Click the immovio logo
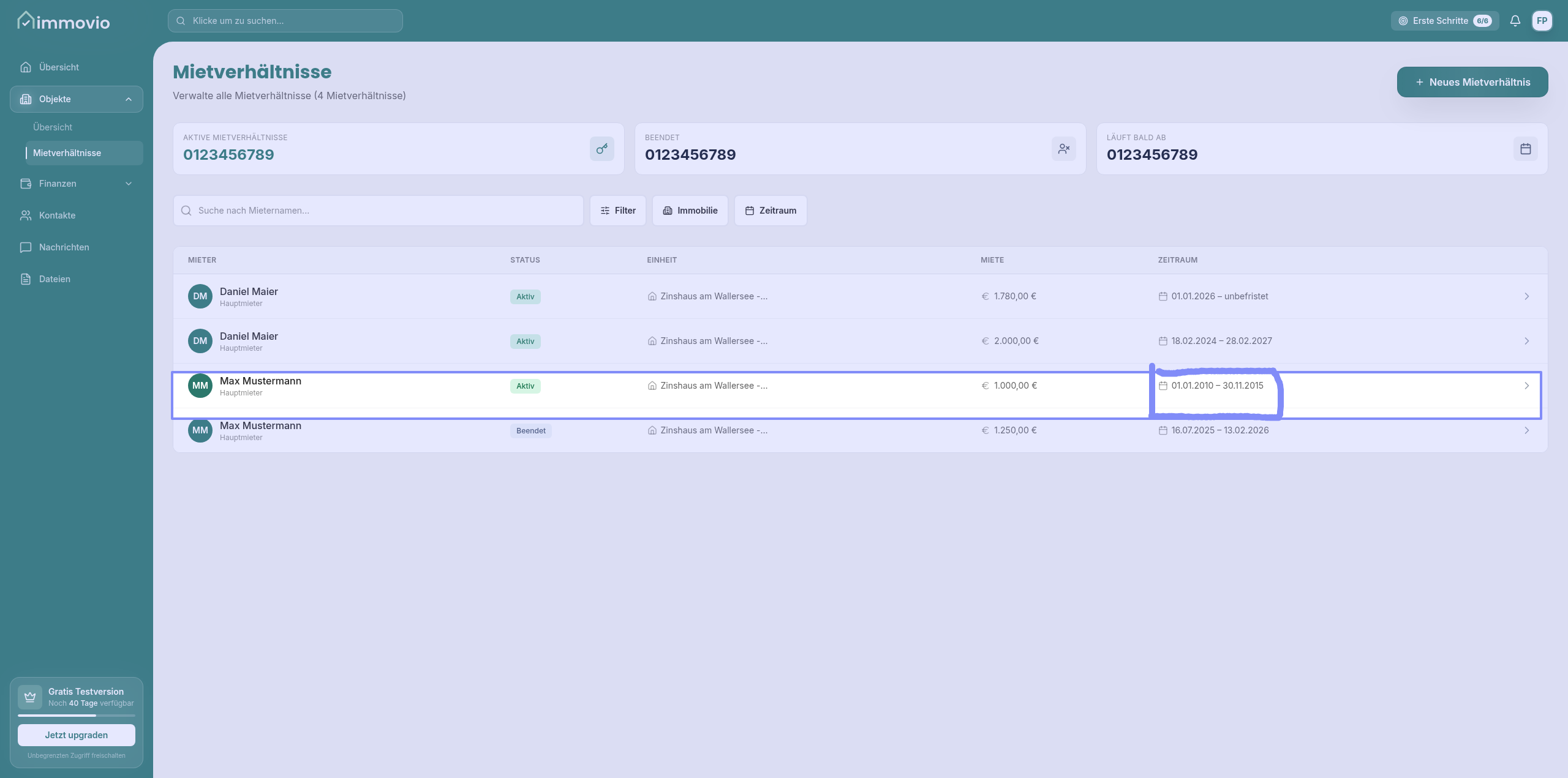 pos(64,21)
